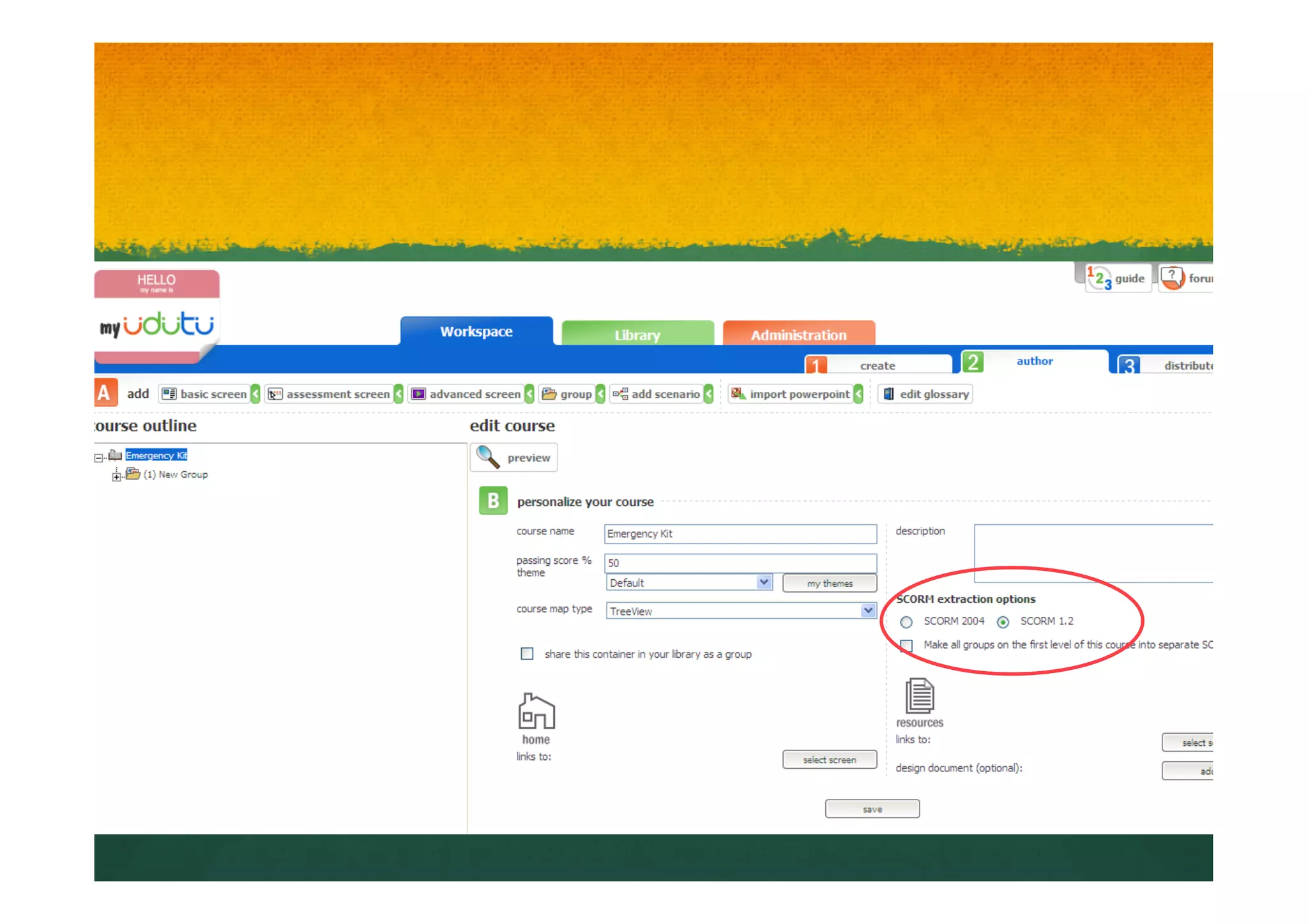Click the basic screen icon
The width and height of the screenshot is (1308, 924).
pyautogui.click(x=169, y=394)
